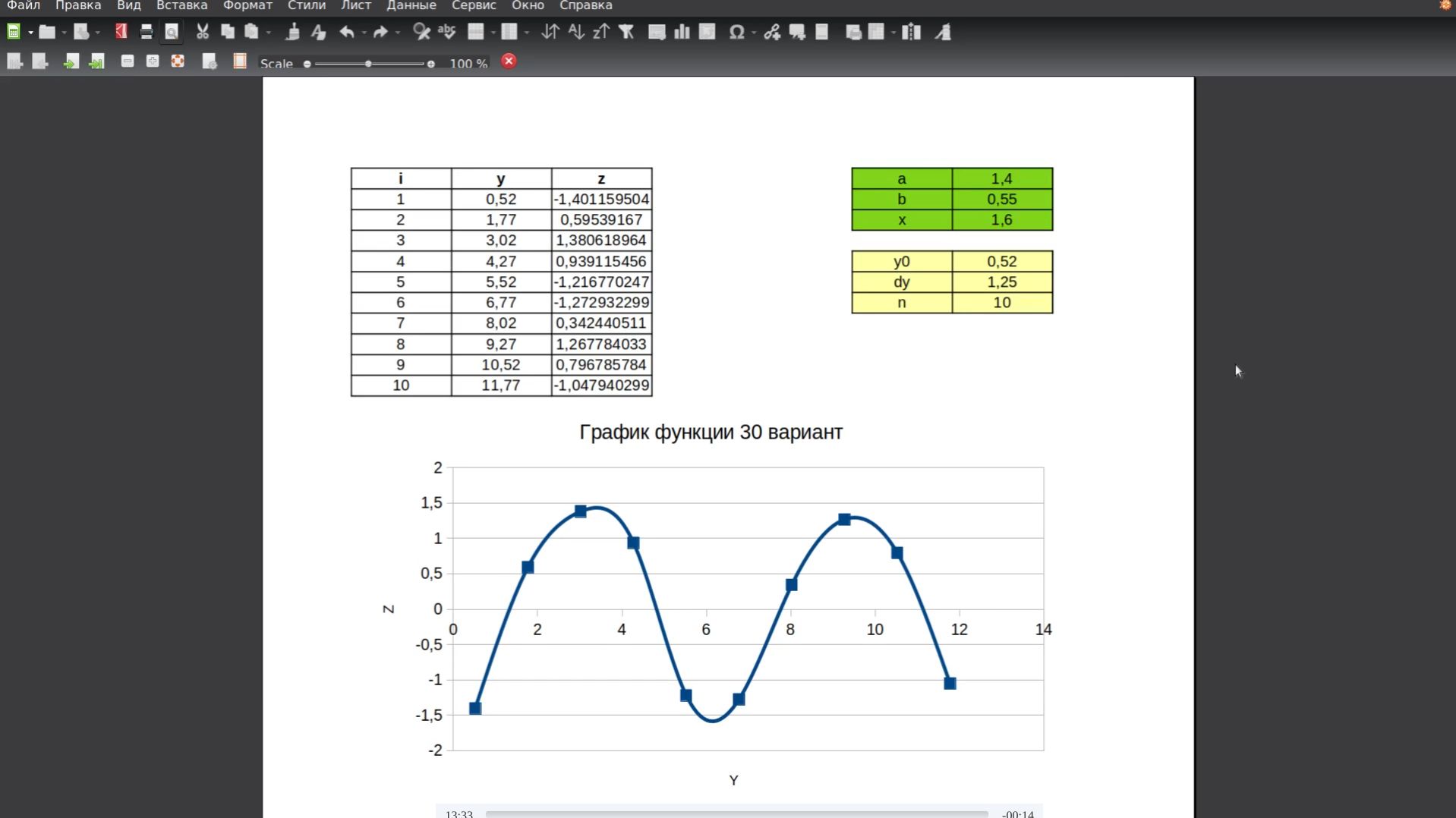Open the Export as PDF tool
This screenshot has height=818, width=1456.
pos(121,32)
